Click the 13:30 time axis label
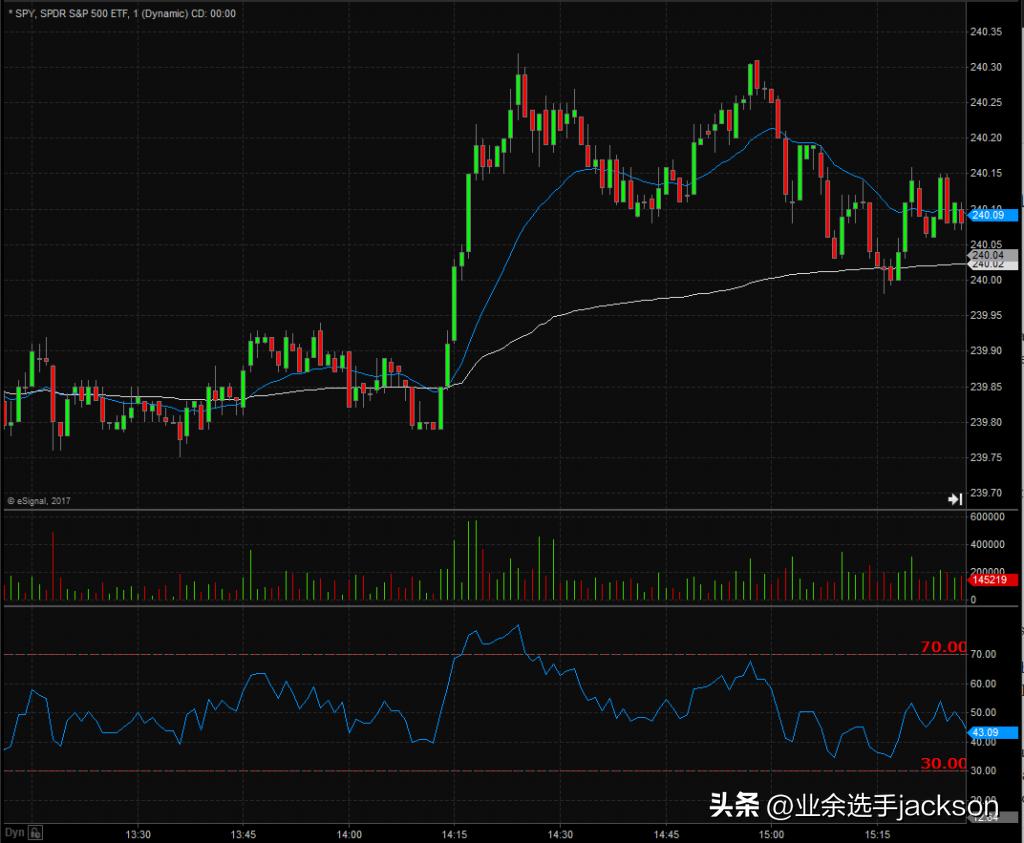This screenshot has width=1024, height=843. click(138, 835)
